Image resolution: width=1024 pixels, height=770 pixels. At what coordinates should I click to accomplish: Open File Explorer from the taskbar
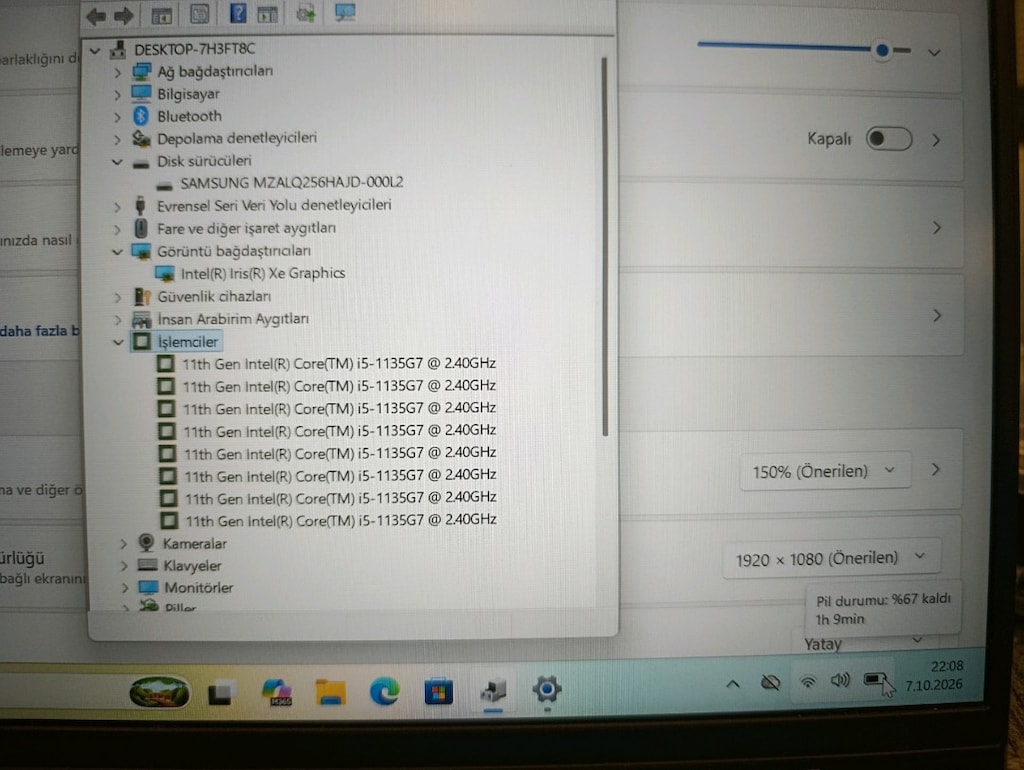pyautogui.click(x=331, y=692)
